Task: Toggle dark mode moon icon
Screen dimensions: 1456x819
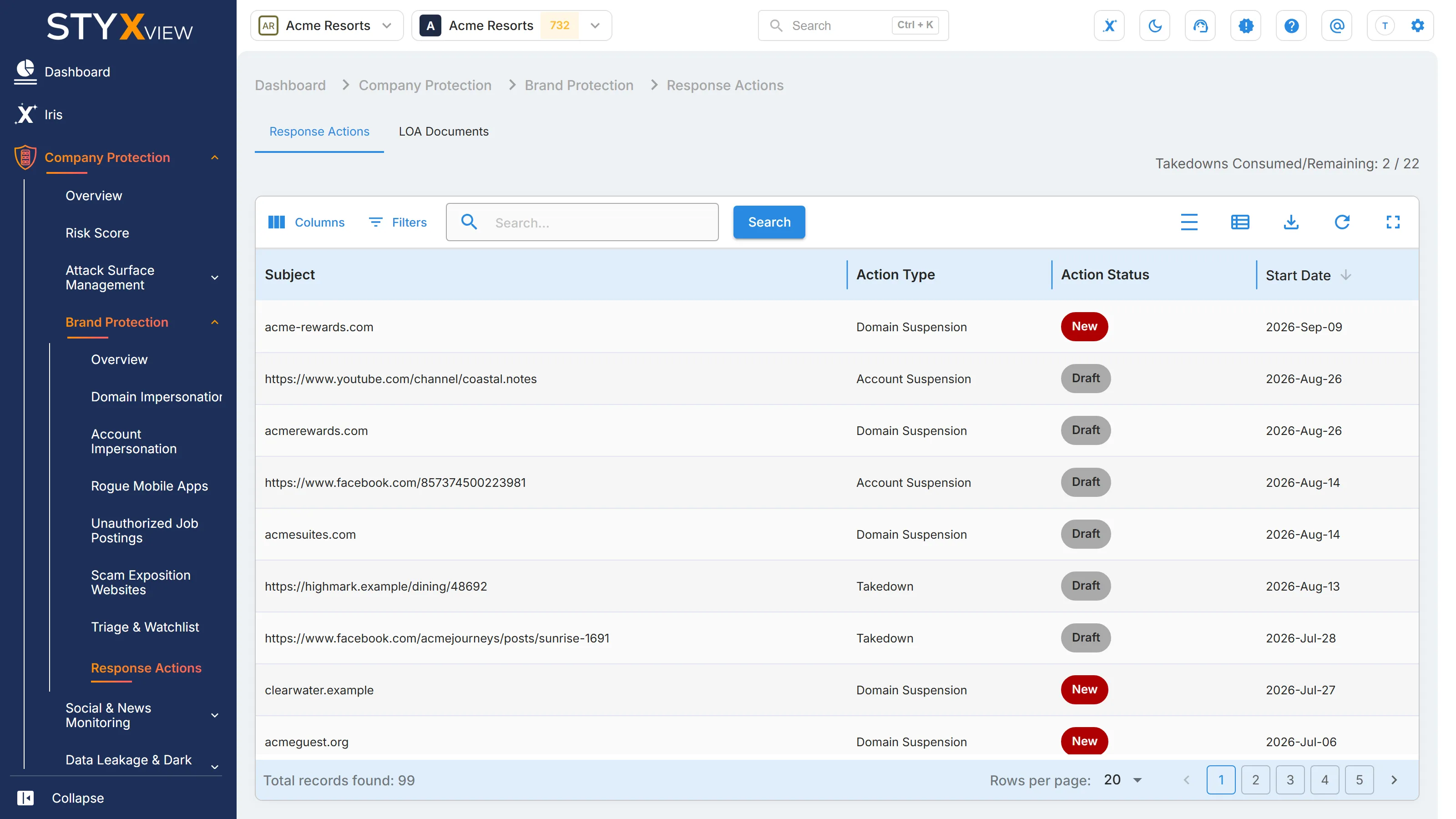Action: coord(1155,25)
